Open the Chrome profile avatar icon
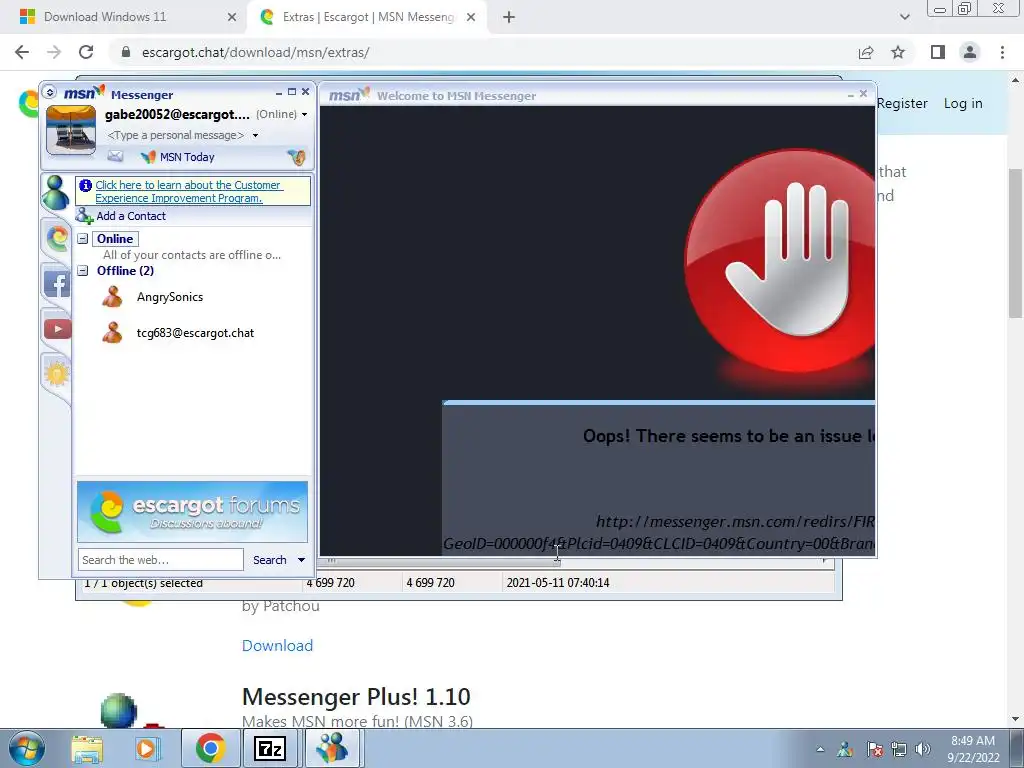The width and height of the screenshot is (1024, 768). tap(970, 52)
